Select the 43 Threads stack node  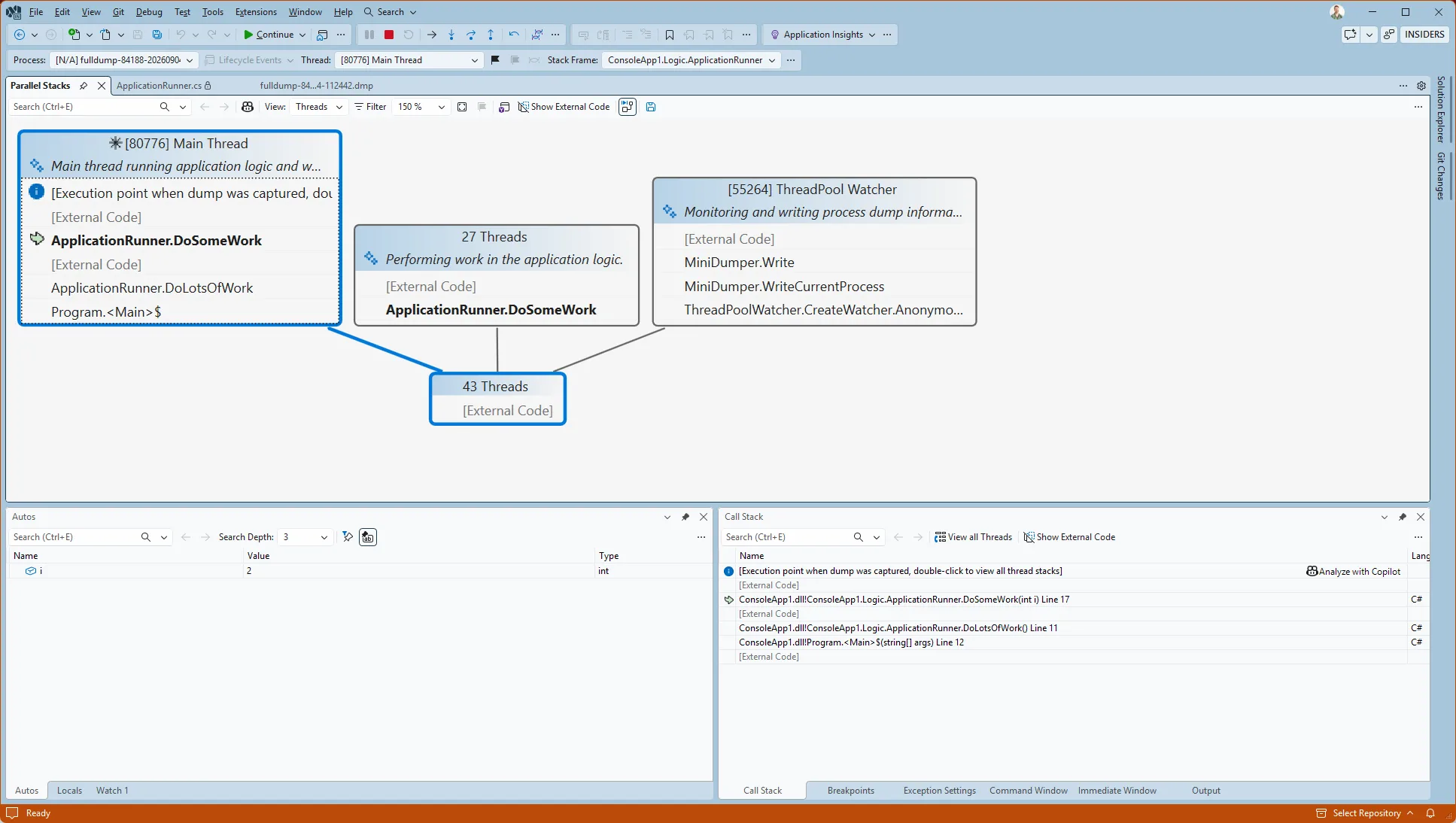point(497,399)
